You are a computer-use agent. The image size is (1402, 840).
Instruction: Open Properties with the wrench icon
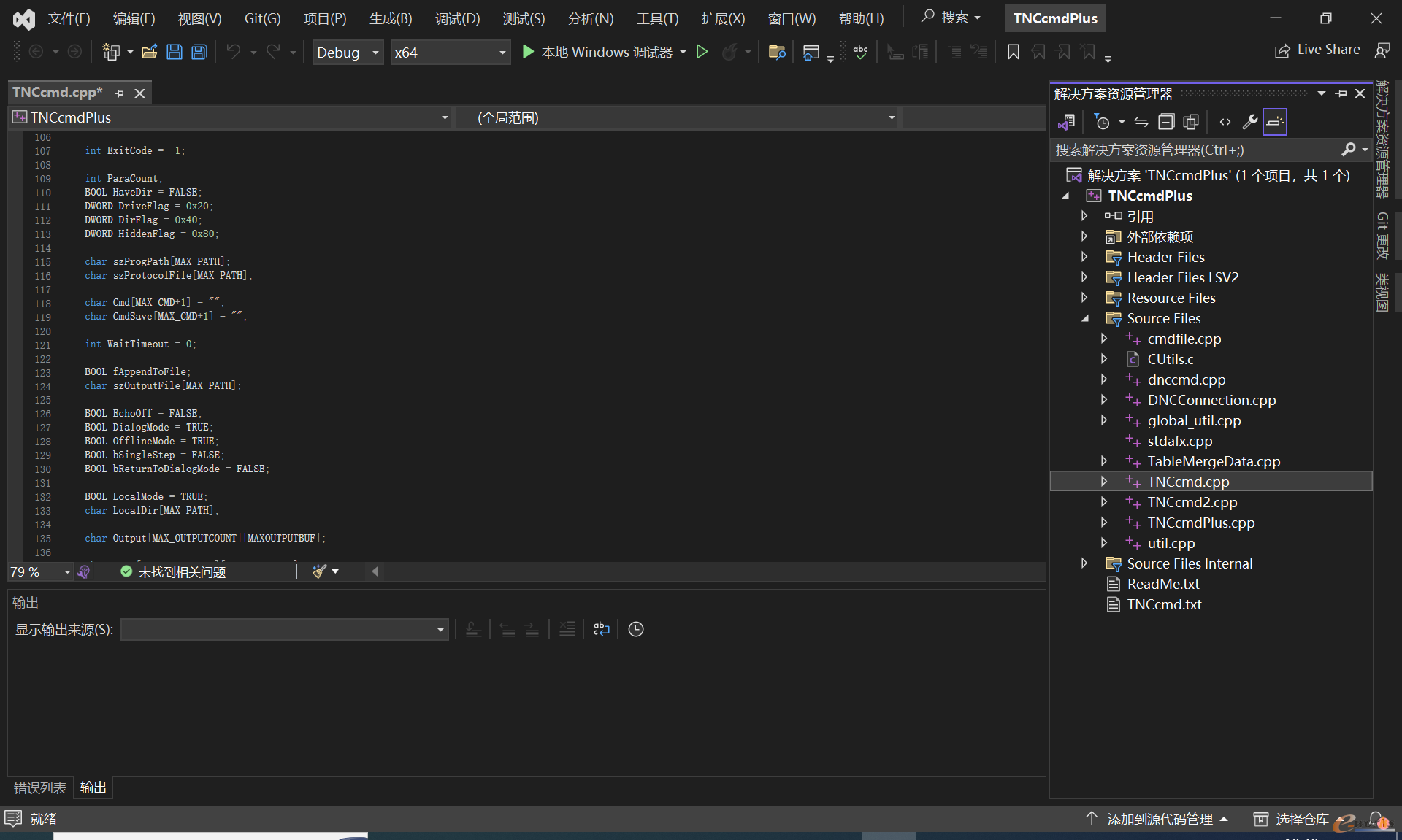[x=1250, y=122]
